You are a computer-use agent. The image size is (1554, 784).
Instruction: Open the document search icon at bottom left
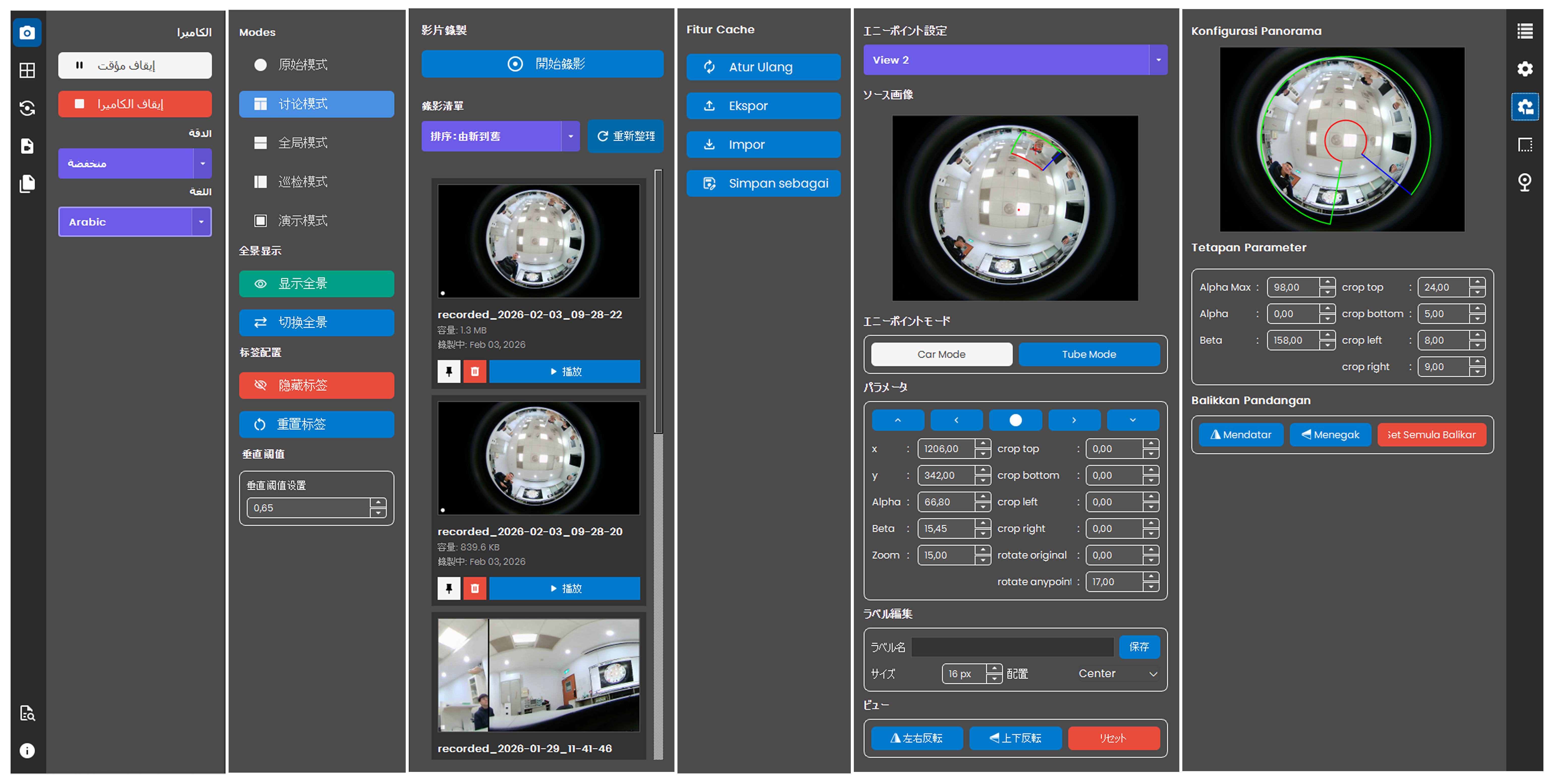pyautogui.click(x=26, y=713)
